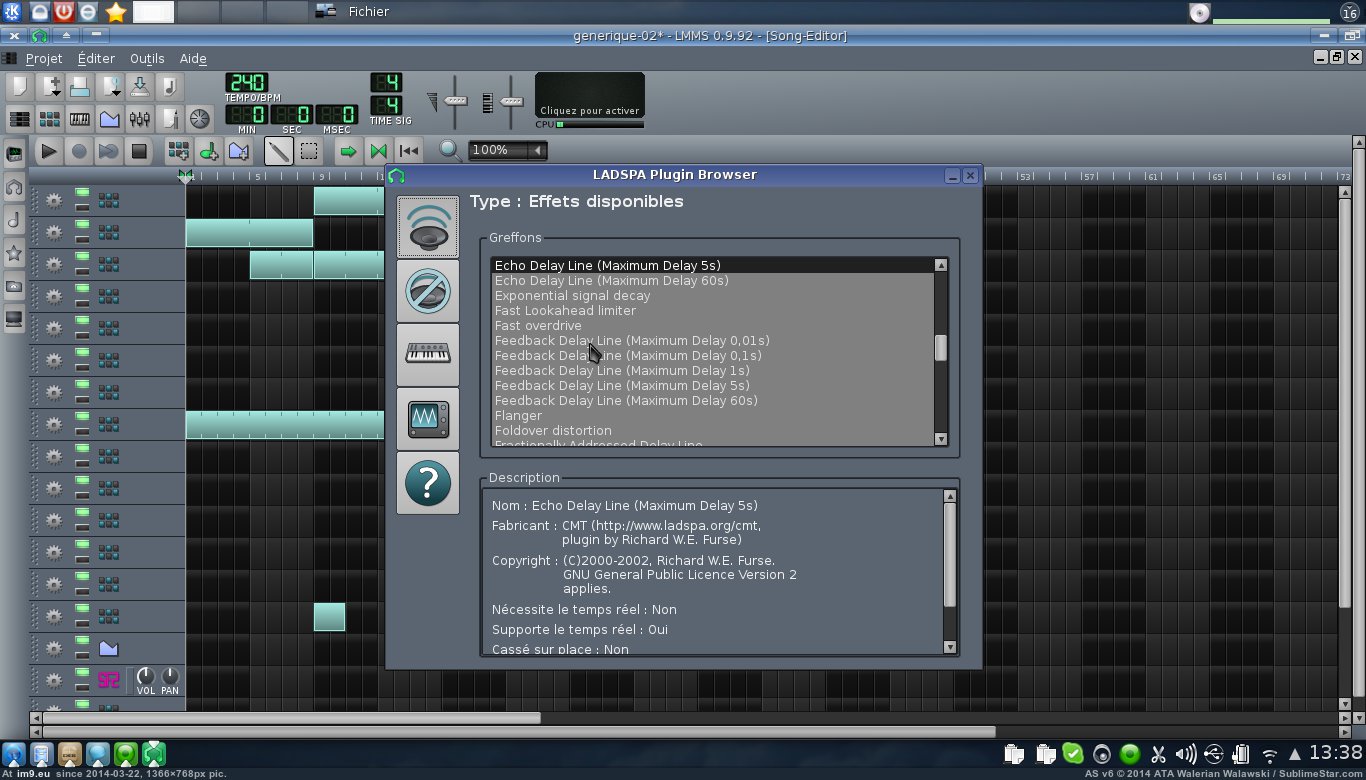Open My Computer sidebar with monitor icon
The image size is (1366, 780).
[14, 320]
